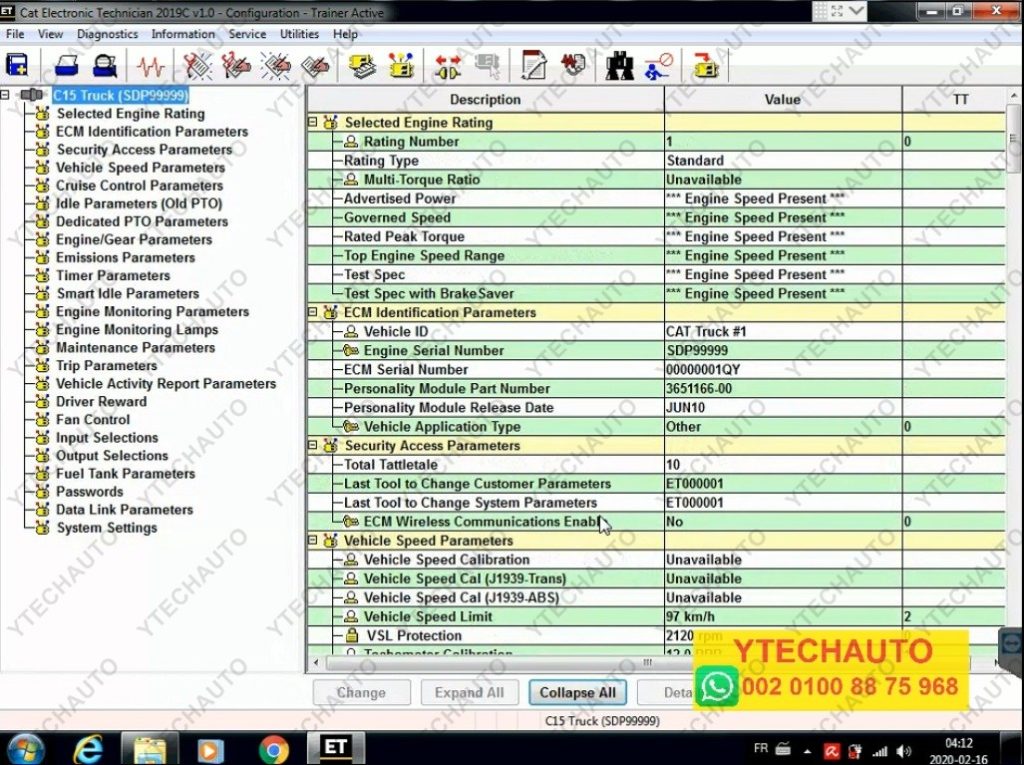The width and height of the screenshot is (1024, 765).
Task: Select Cruise Control Parameters tree item
Action: click(x=139, y=186)
